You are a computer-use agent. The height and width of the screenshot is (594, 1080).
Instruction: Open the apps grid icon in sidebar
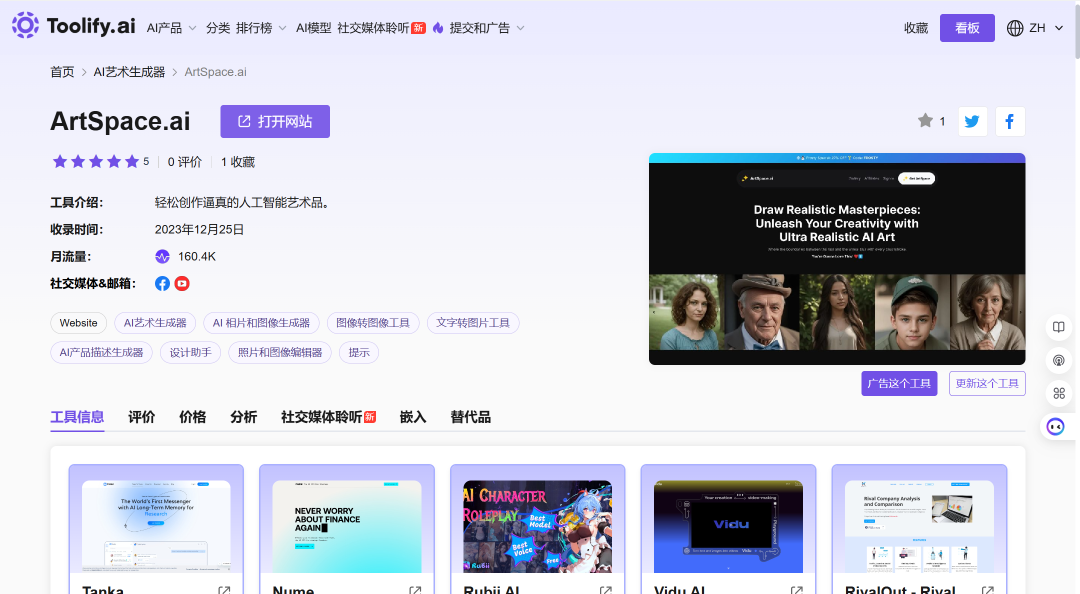coord(1059,393)
